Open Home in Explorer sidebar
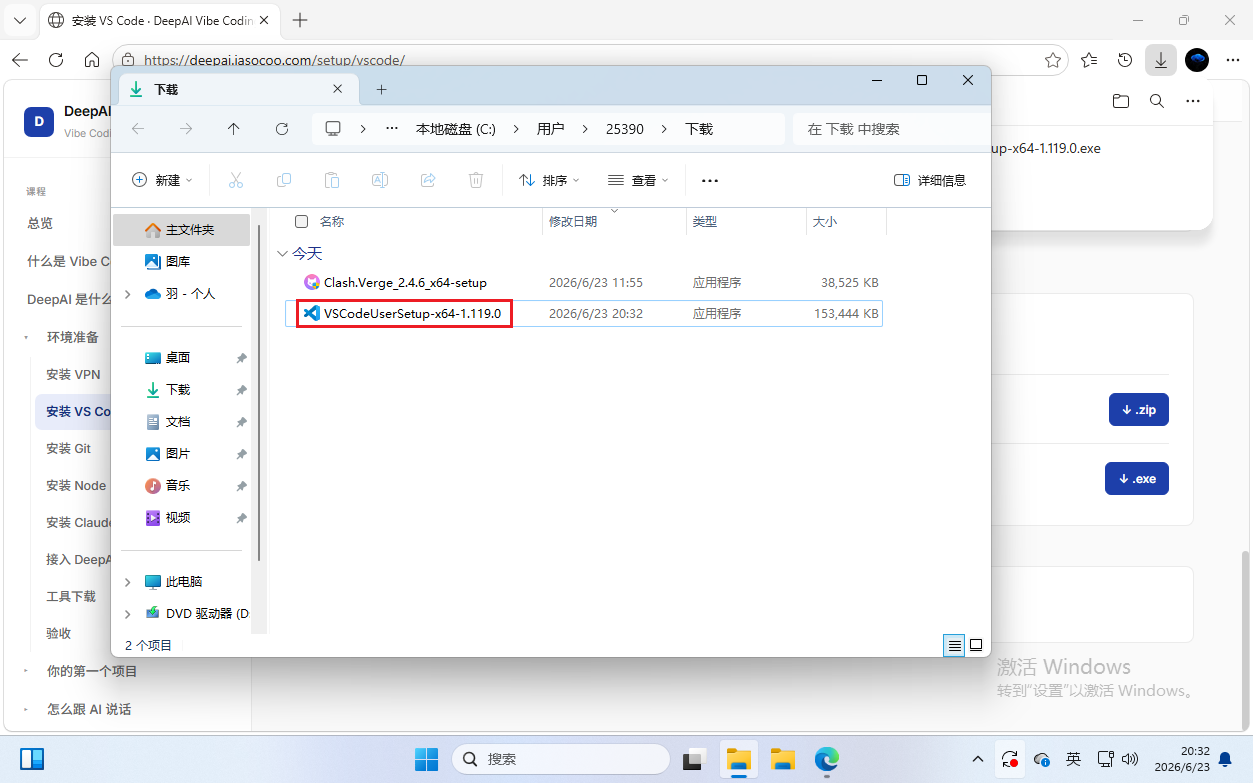1253x783 pixels. [x=181, y=229]
